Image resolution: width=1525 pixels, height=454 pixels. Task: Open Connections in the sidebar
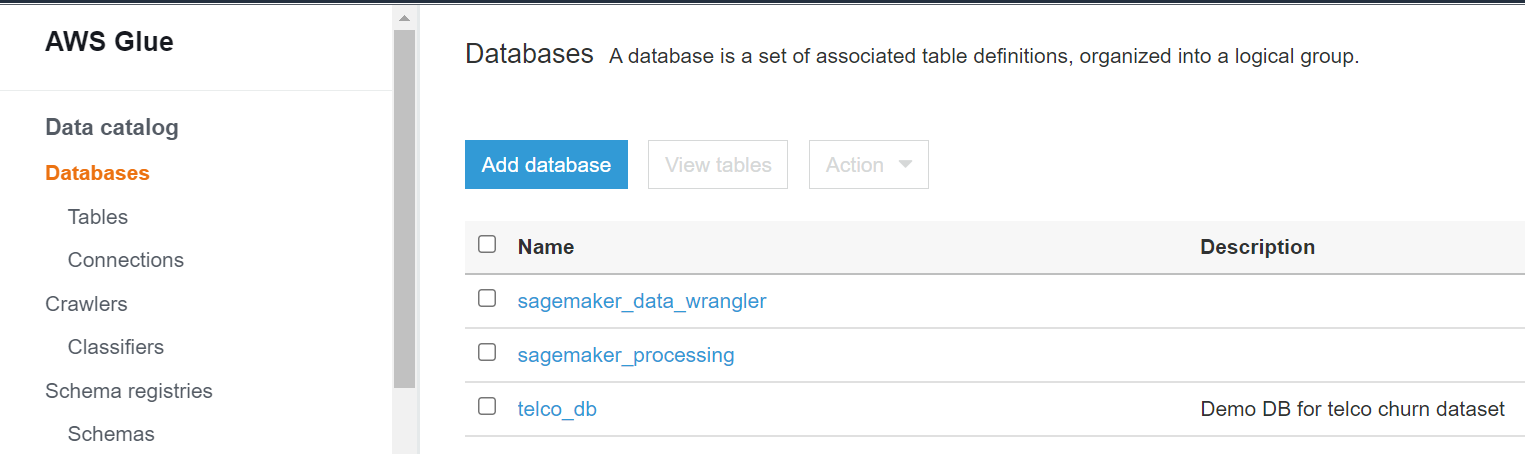pyautogui.click(x=126, y=260)
